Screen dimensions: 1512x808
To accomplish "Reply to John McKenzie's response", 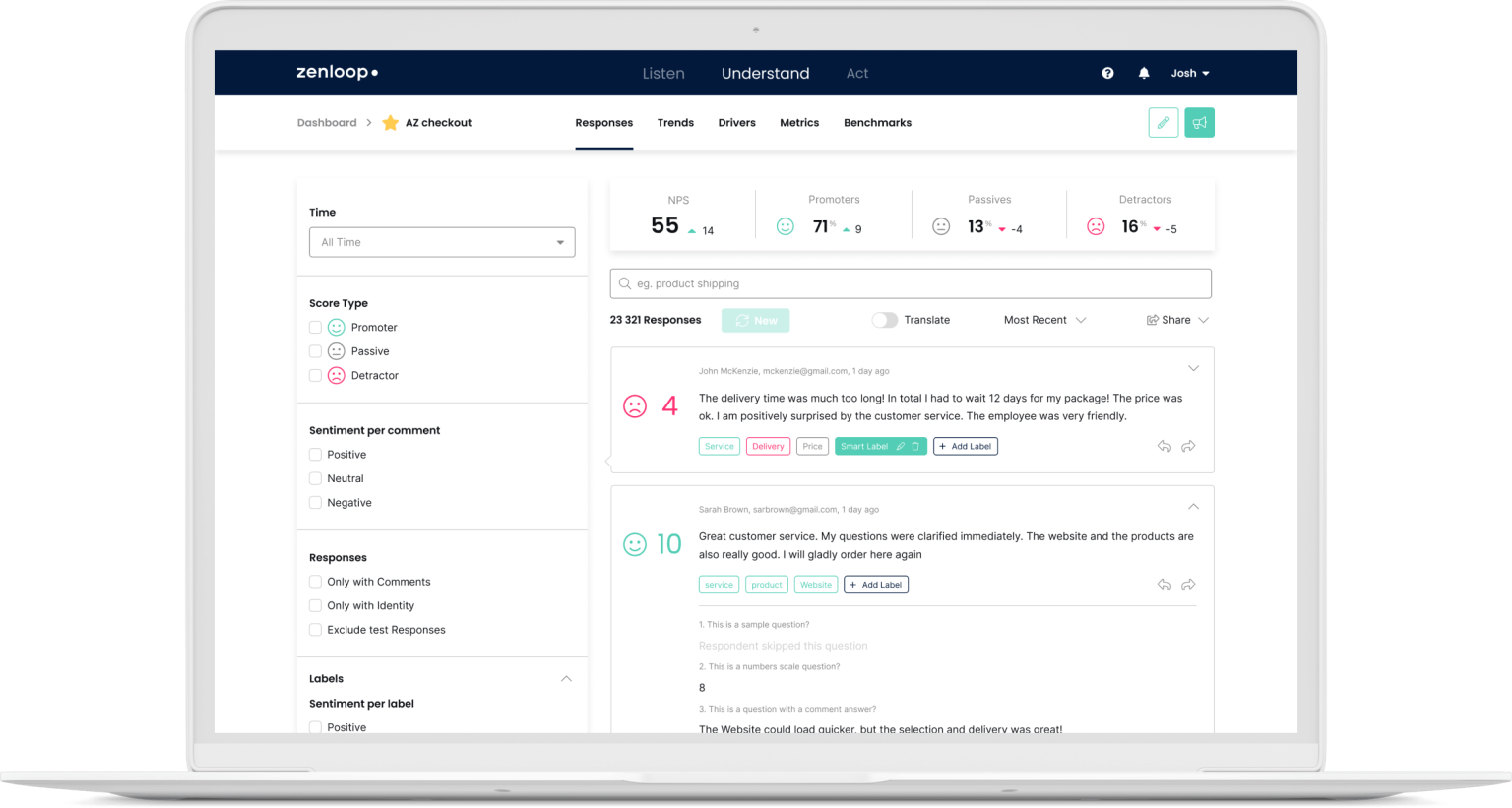I will coord(1164,446).
